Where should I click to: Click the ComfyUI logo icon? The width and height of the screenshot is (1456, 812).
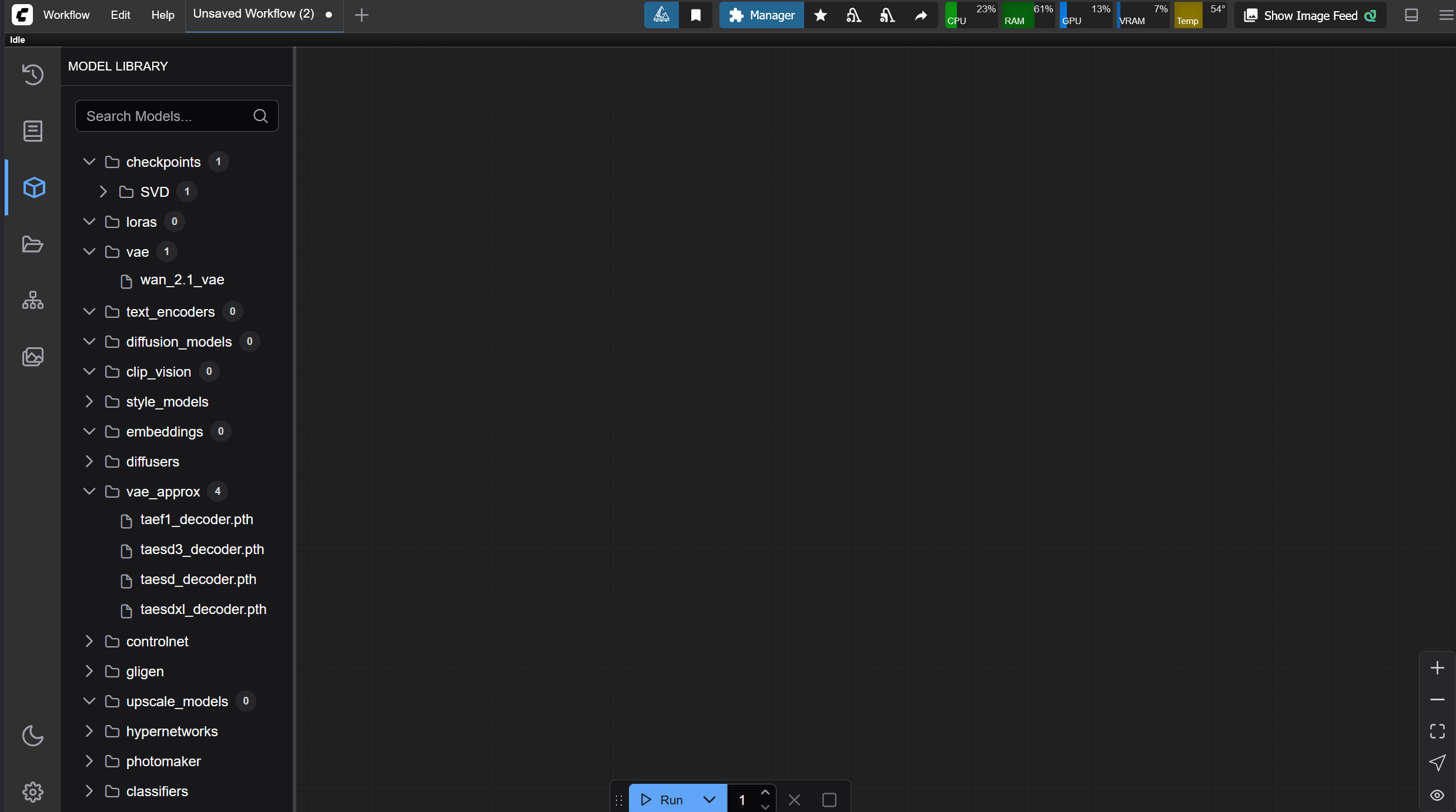tap(22, 15)
